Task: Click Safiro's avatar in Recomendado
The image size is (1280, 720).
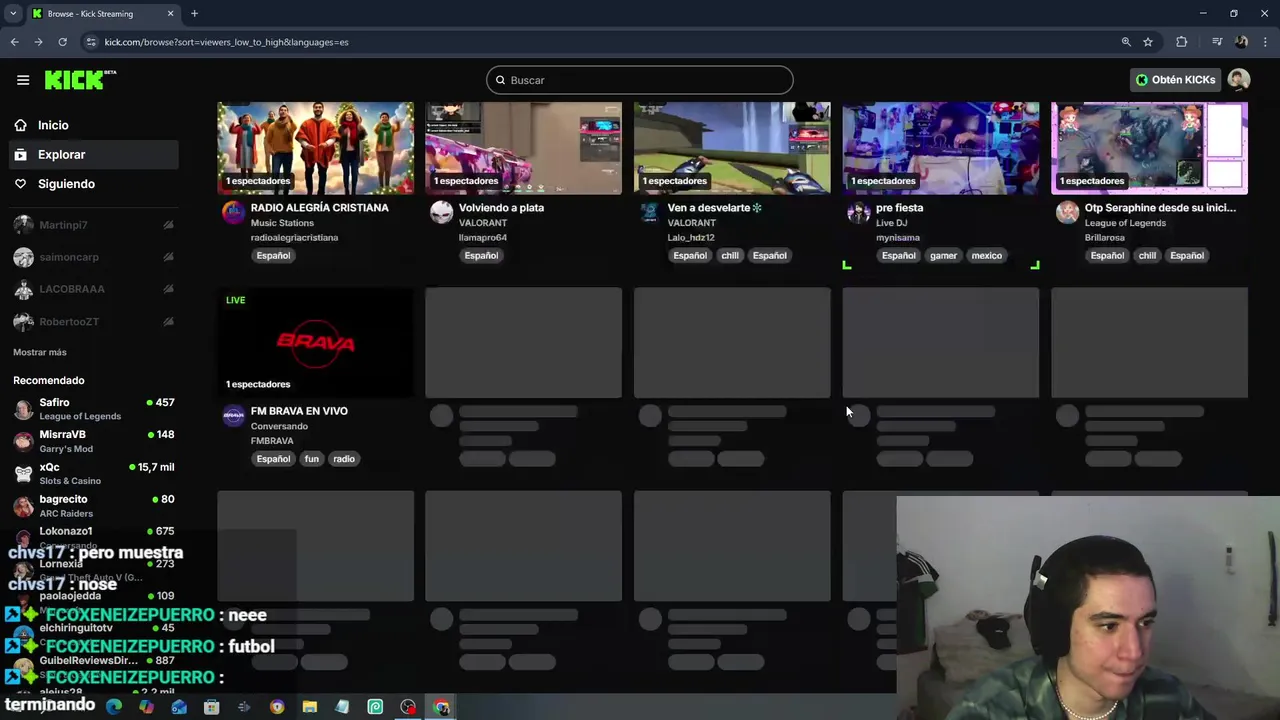Action: point(23,409)
